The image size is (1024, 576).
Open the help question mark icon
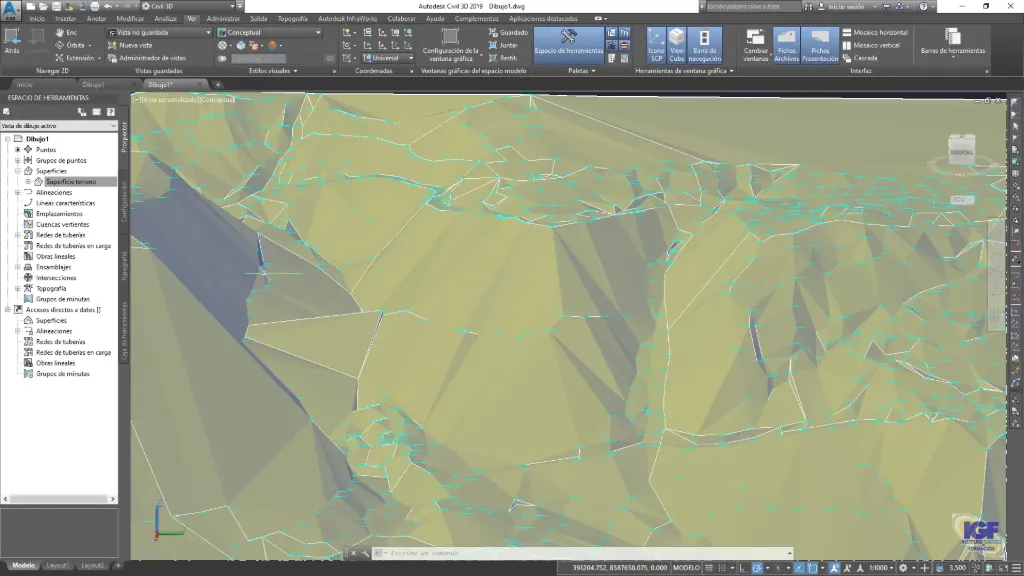coord(923,6)
